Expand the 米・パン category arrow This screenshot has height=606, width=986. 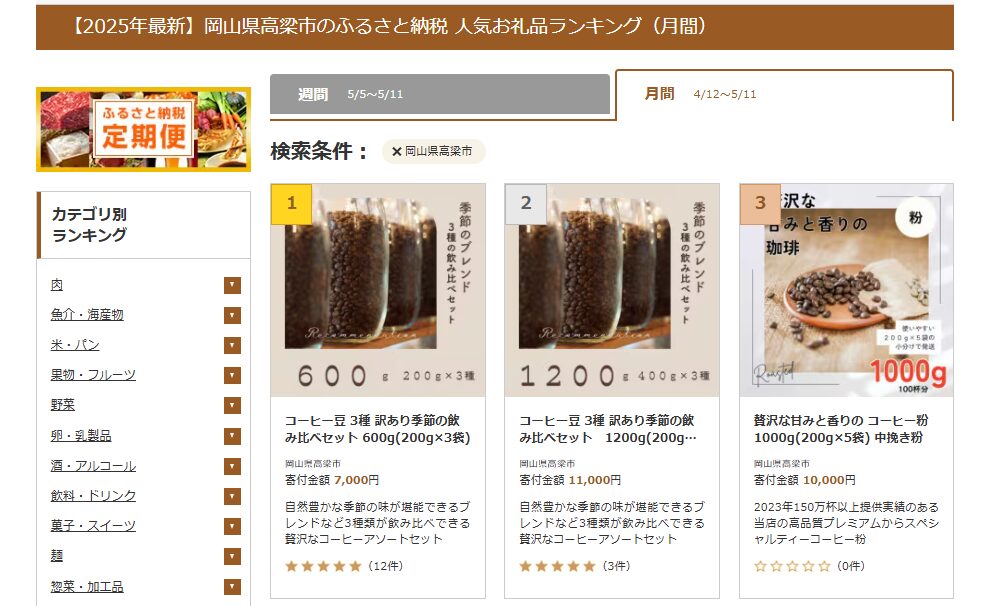[x=232, y=346]
